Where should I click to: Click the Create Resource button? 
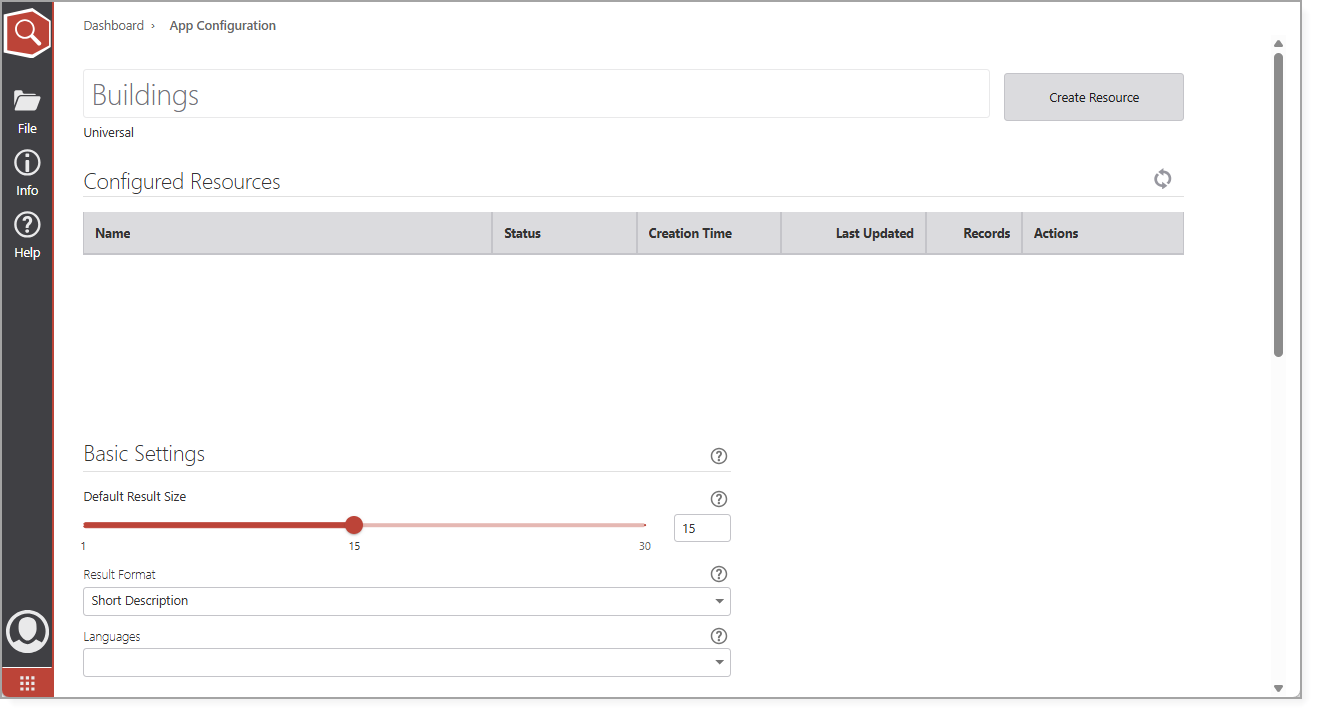pyautogui.click(x=1094, y=97)
